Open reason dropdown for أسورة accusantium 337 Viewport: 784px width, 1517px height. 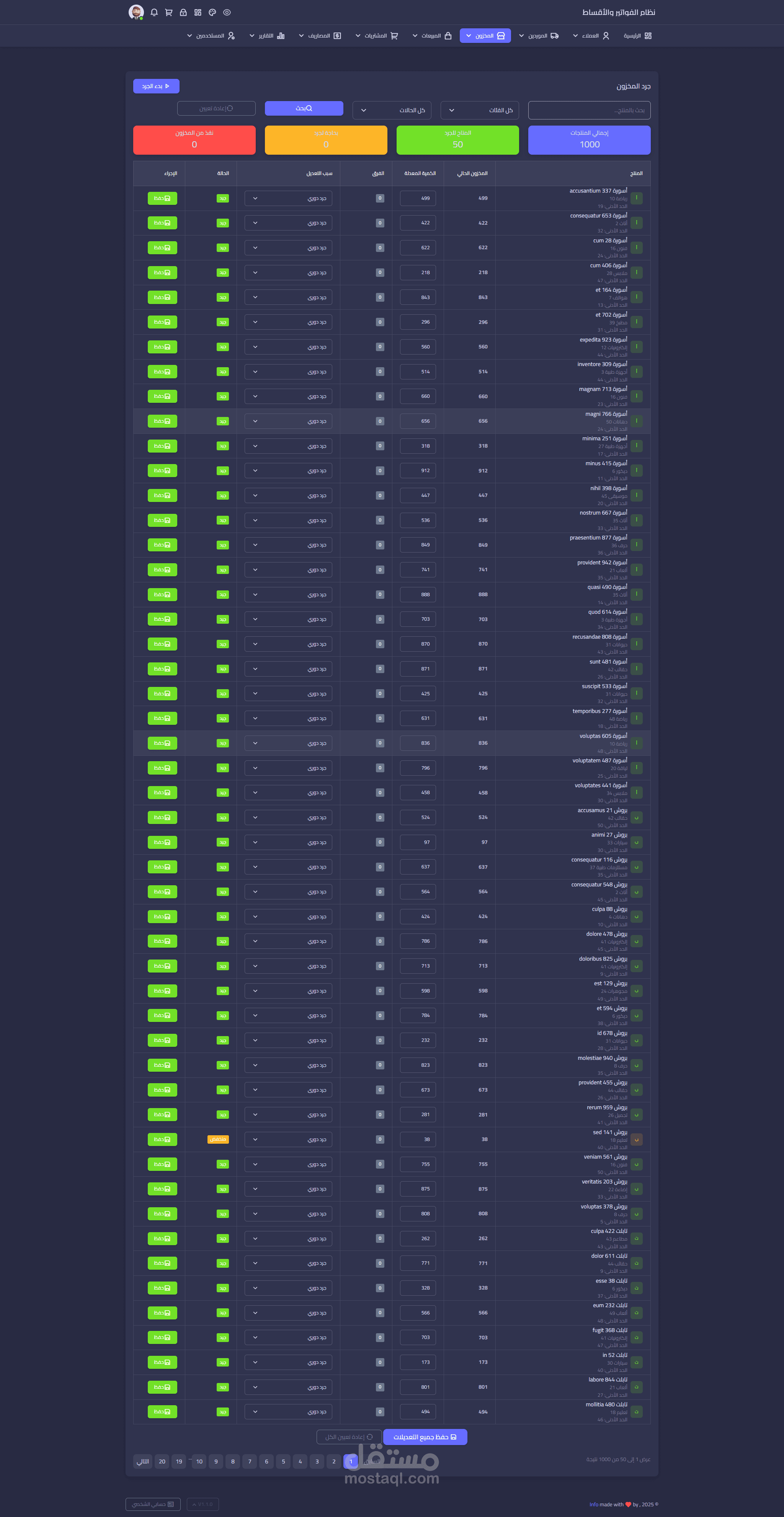coord(288,198)
